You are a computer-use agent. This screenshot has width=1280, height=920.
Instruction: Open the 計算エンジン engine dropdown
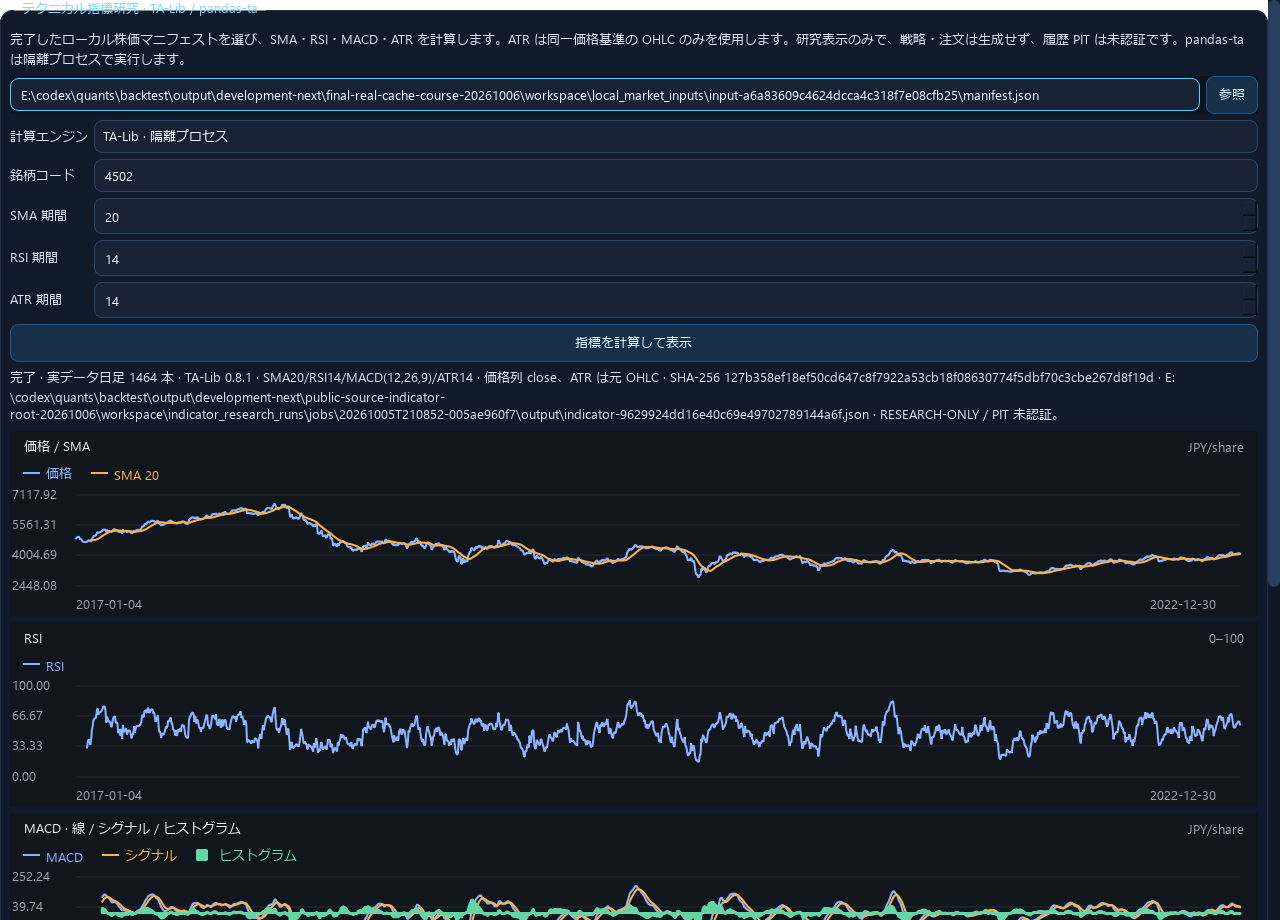point(675,137)
